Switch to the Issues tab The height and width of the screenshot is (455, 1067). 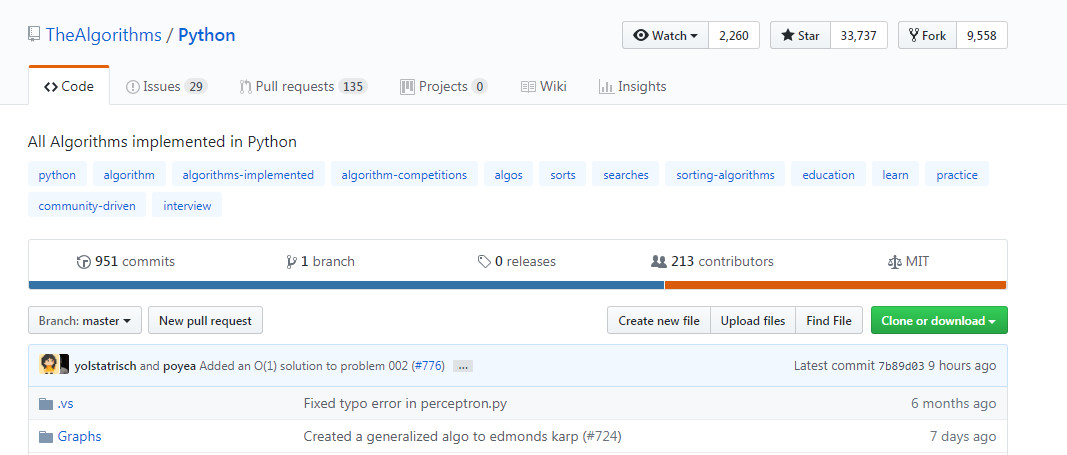pos(167,86)
